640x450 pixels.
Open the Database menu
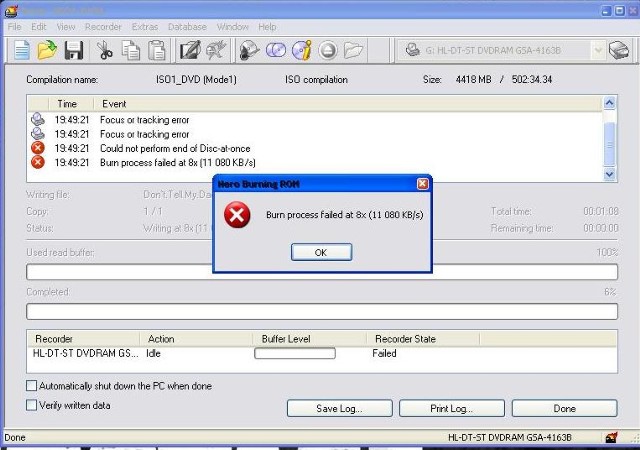pyautogui.click(x=187, y=27)
